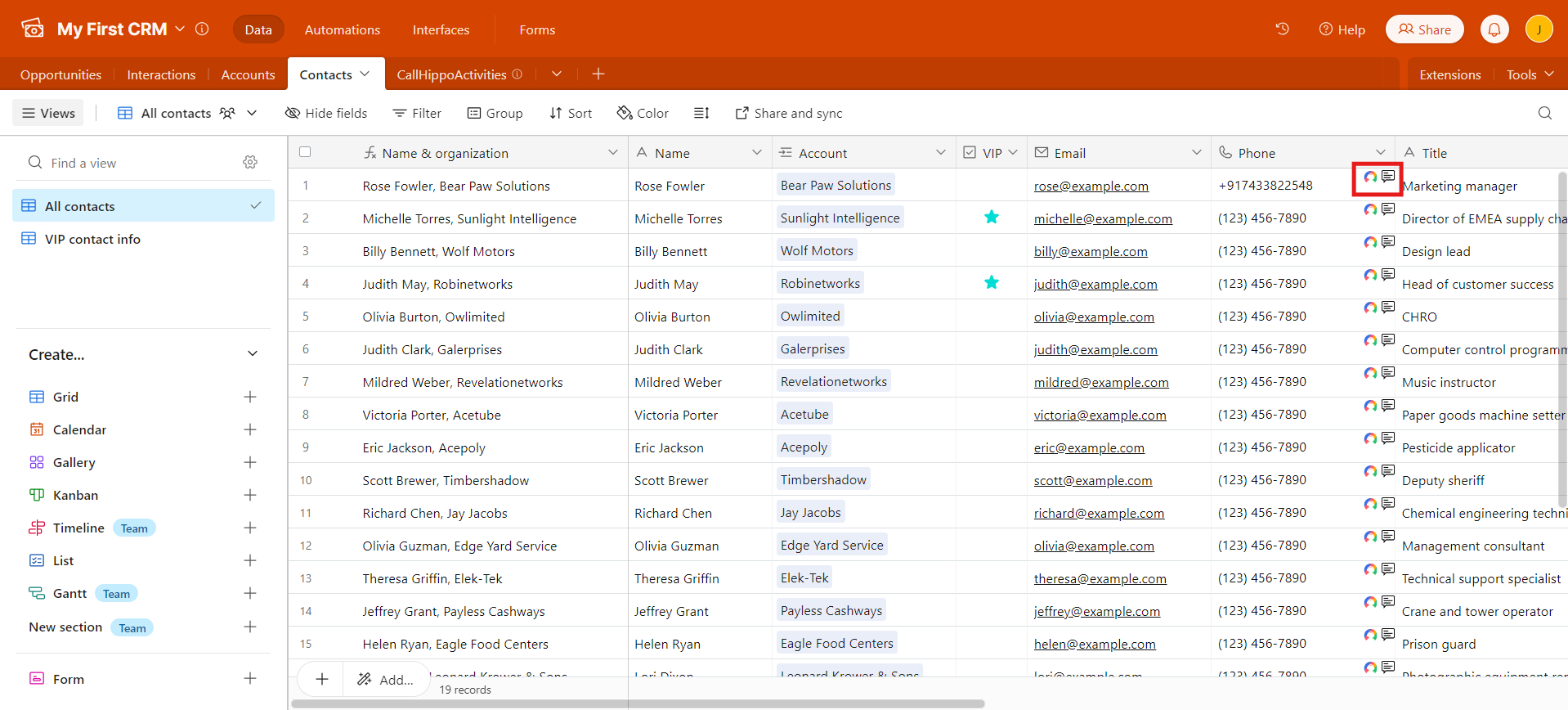Screen dimensions: 1568x710
Task: Open Name & organization column menu
Action: tap(613, 152)
